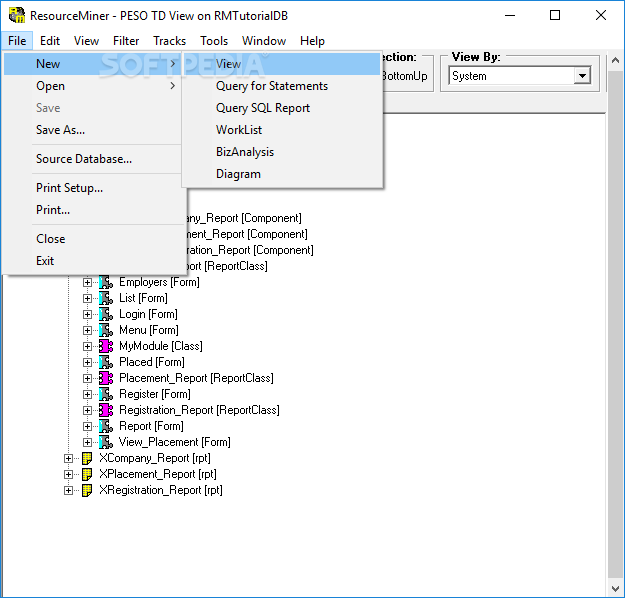
Task: Click the Report form icon
Action: [x=106, y=426]
